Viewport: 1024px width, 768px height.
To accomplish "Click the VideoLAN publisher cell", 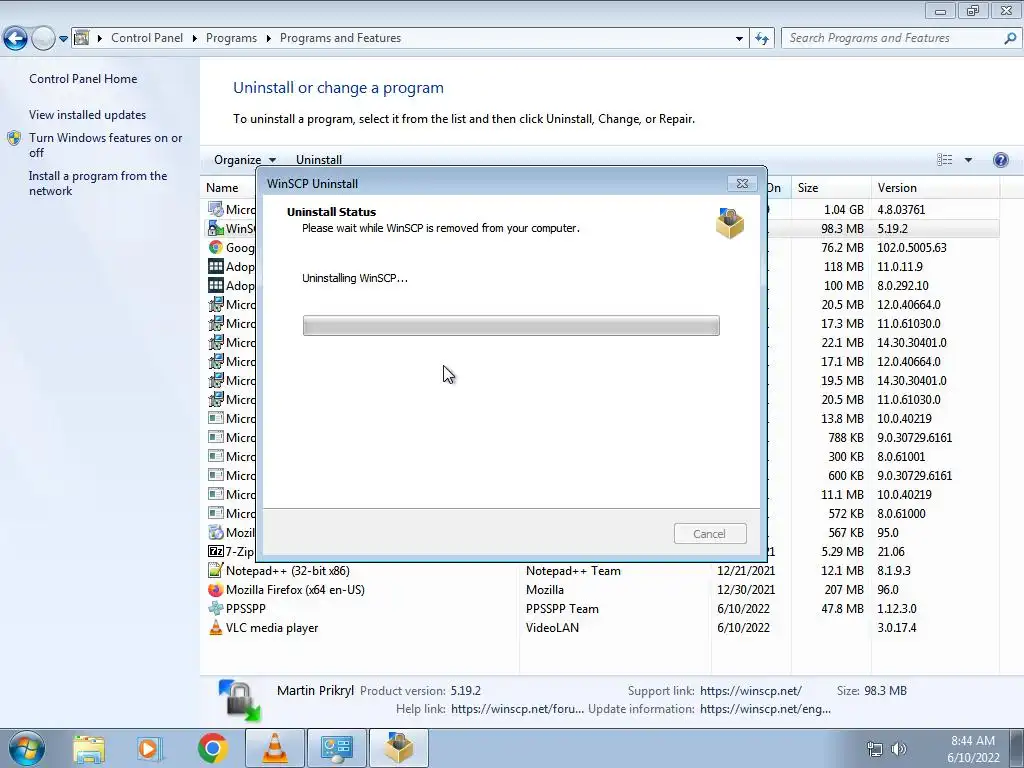I will click(x=552, y=627).
